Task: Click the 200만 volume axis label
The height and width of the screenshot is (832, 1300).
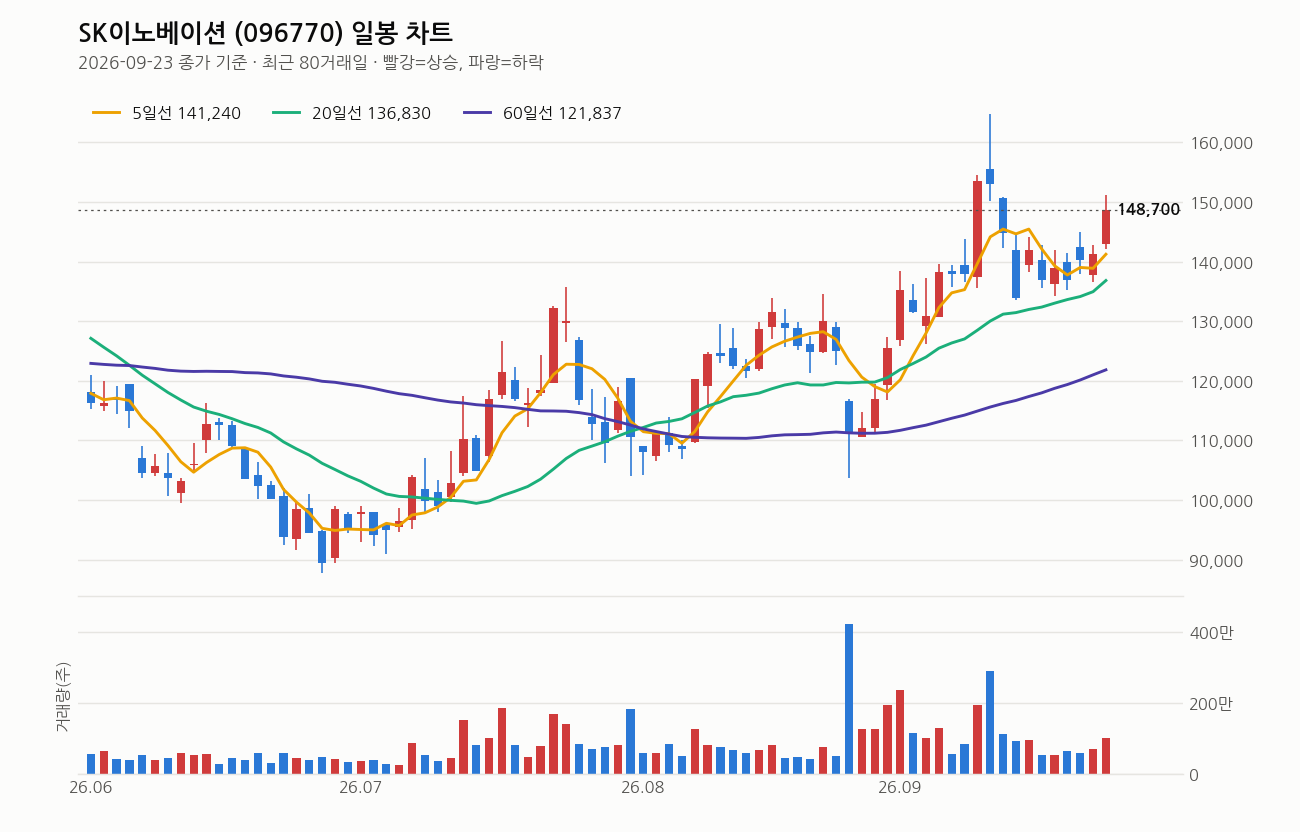Action: (1211, 704)
